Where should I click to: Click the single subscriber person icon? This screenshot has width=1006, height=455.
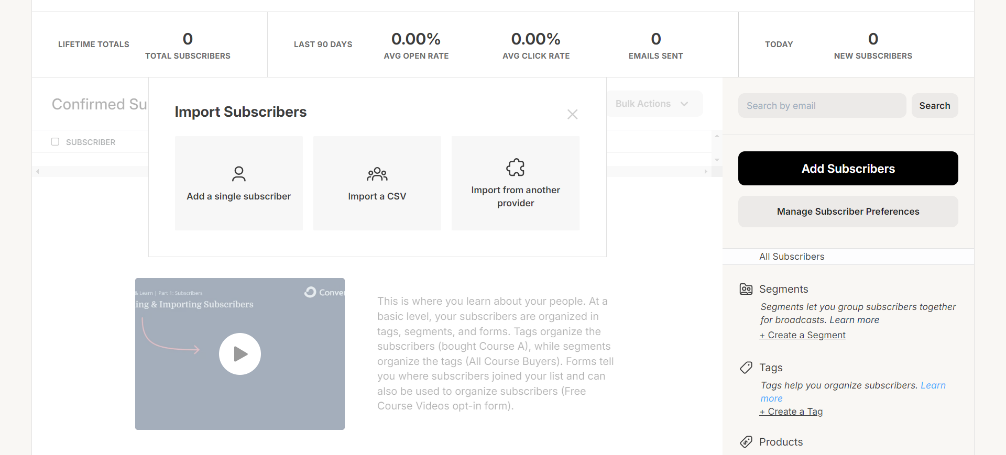[238, 173]
